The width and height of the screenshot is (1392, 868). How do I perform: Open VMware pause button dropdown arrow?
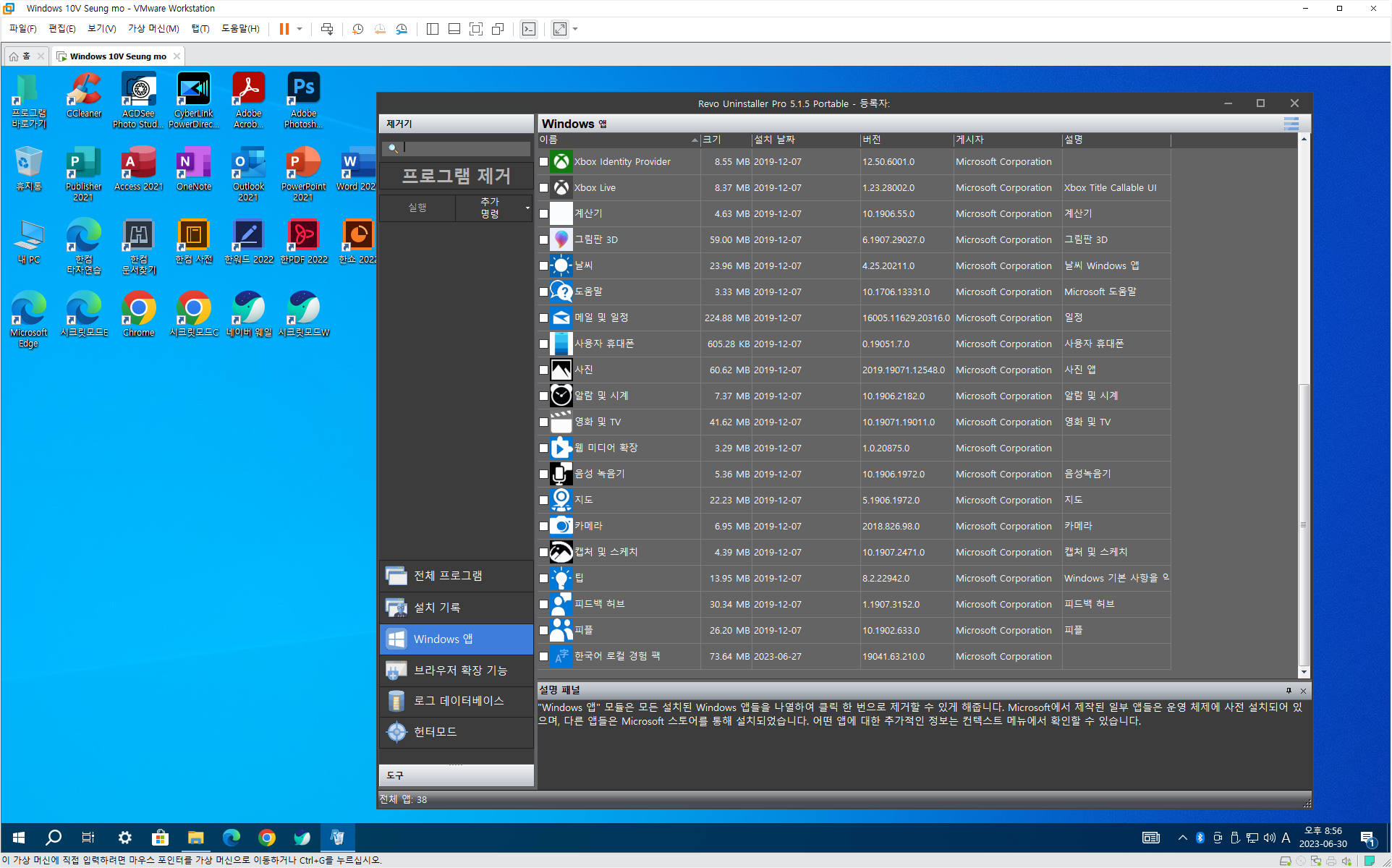click(x=300, y=29)
